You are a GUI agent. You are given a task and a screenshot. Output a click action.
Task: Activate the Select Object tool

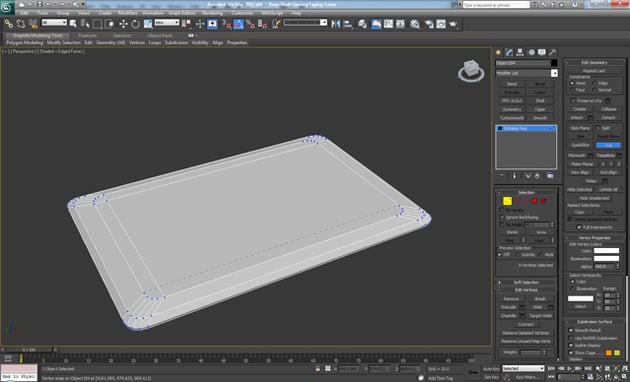click(x=73, y=24)
